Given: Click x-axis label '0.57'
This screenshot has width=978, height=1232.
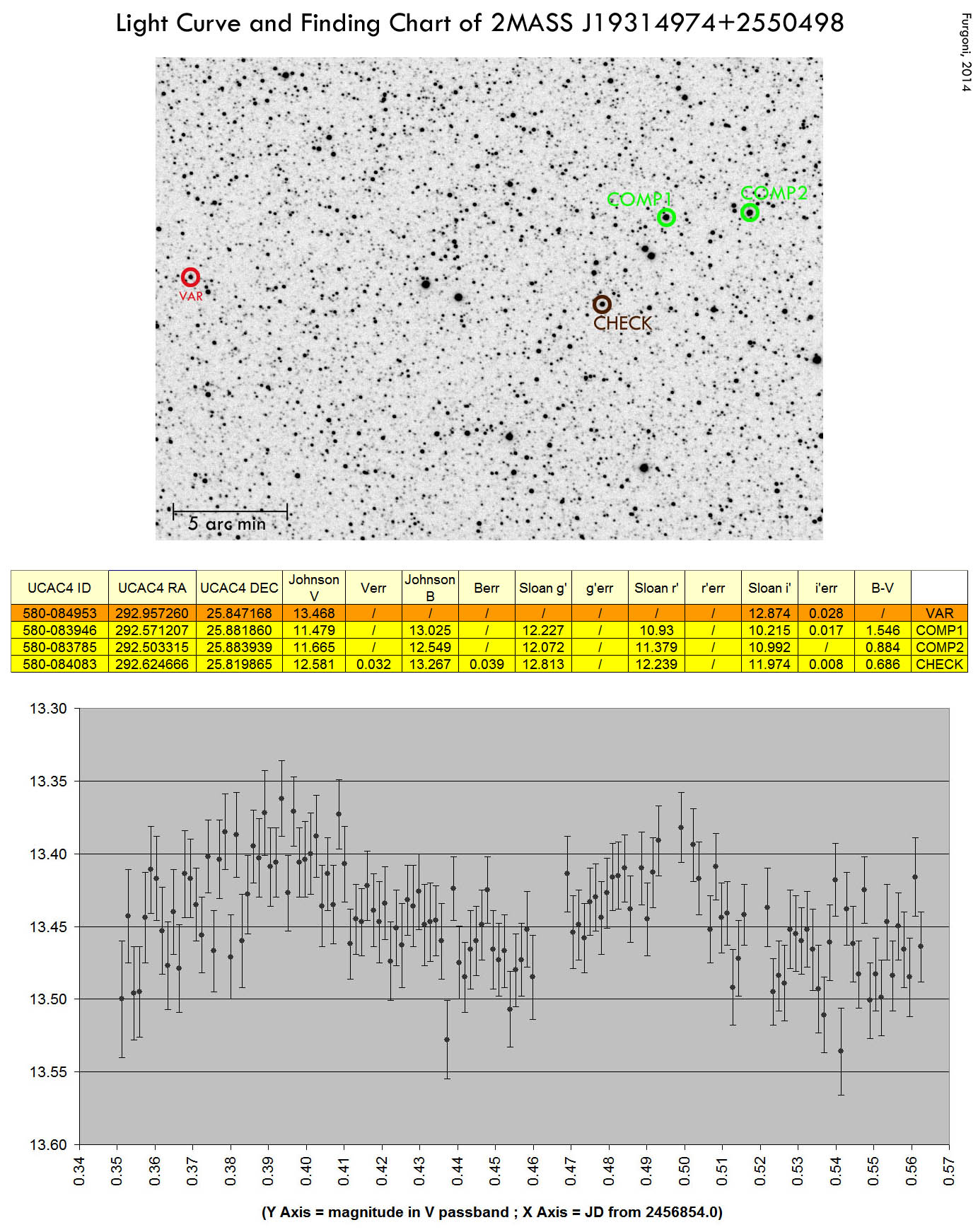Looking at the screenshot, I should [949, 1171].
